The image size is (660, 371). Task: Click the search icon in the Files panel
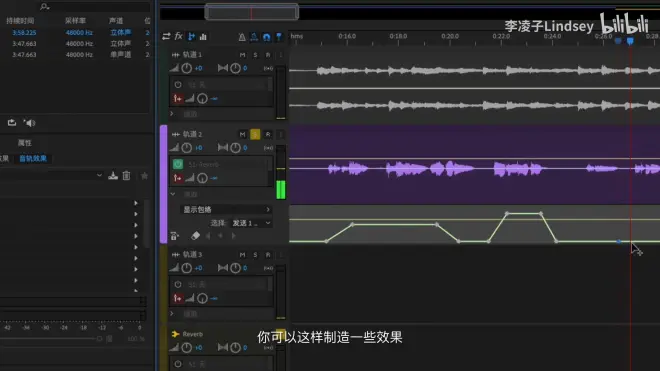pos(44,6)
